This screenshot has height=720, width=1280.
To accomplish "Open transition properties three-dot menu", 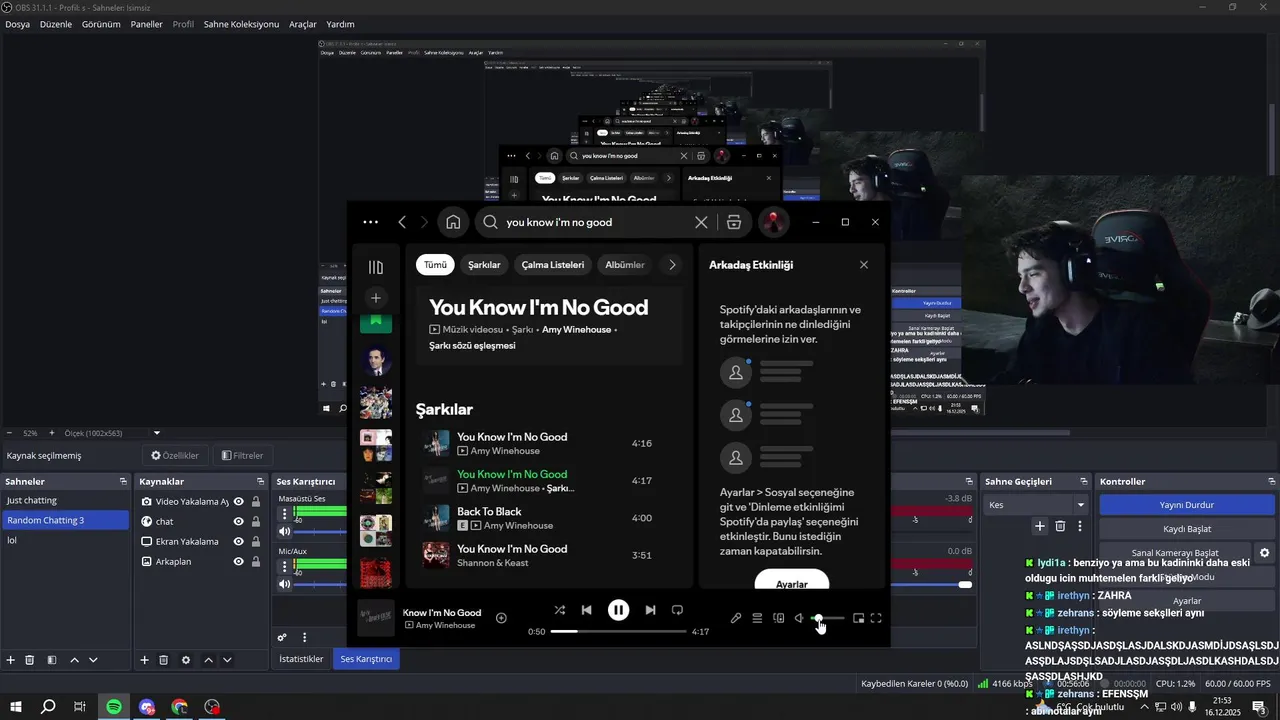I will (x=1080, y=526).
